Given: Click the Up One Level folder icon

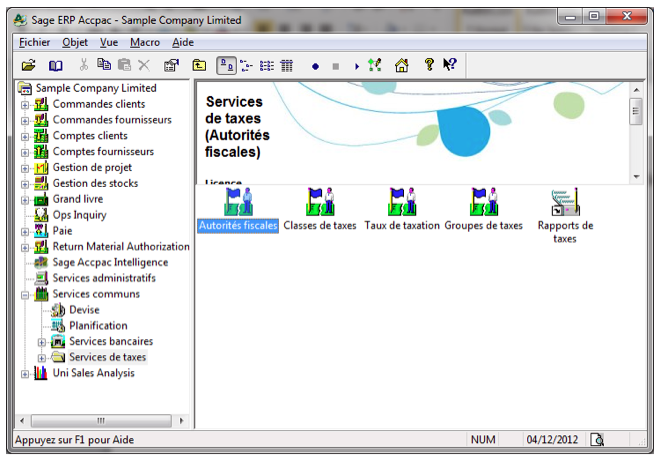Looking at the screenshot, I should click(199, 65).
